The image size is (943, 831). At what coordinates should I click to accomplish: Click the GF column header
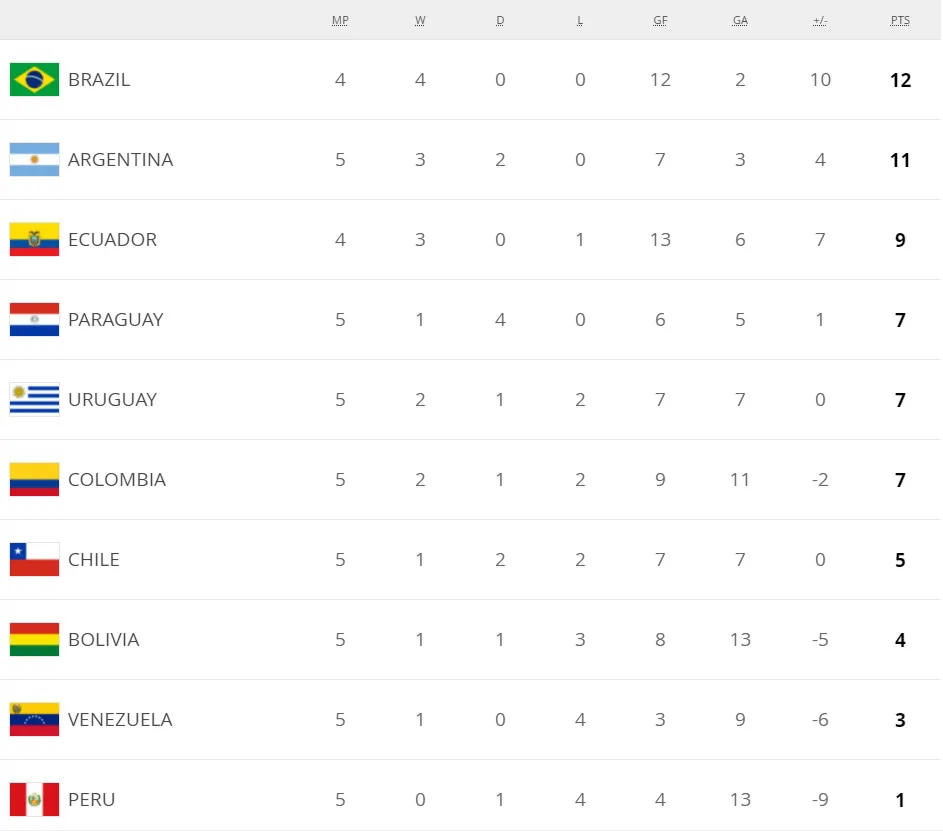pyautogui.click(x=660, y=20)
